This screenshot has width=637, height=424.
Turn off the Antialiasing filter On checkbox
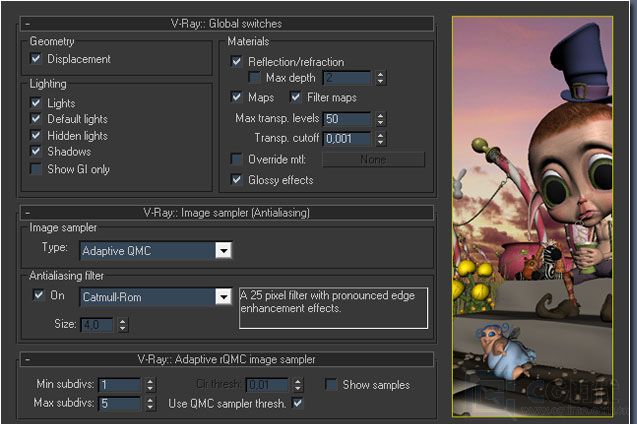pos(38,296)
